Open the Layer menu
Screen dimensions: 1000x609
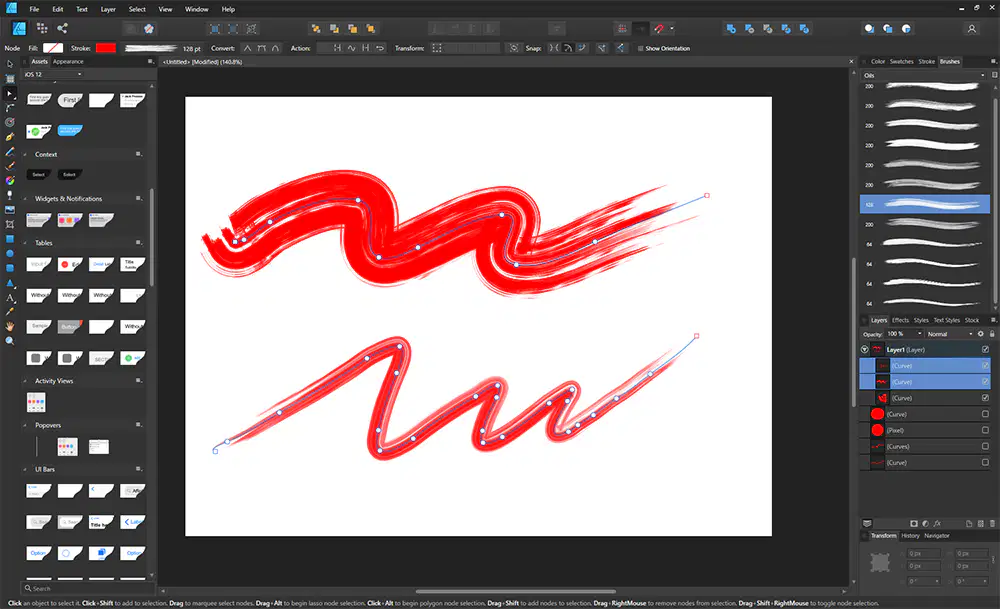pyautogui.click(x=108, y=9)
